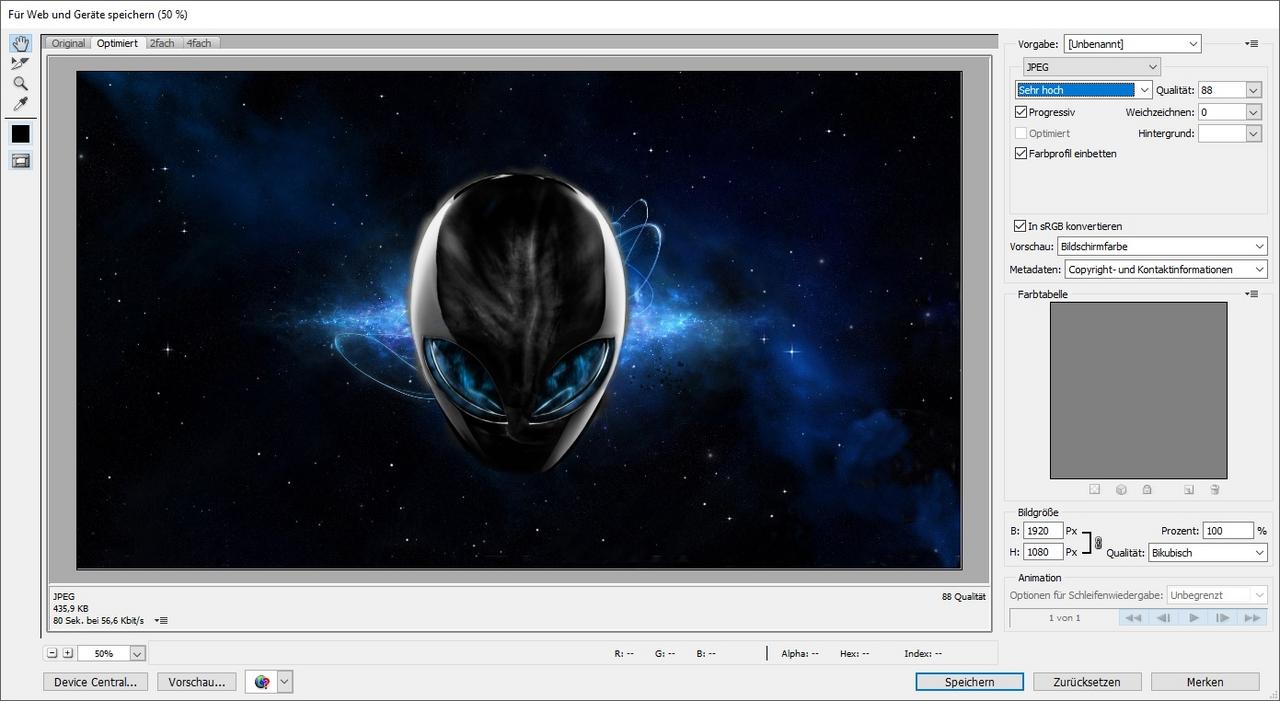This screenshot has width=1280, height=701.
Task: Click the image width B field
Action: pos(1043,531)
